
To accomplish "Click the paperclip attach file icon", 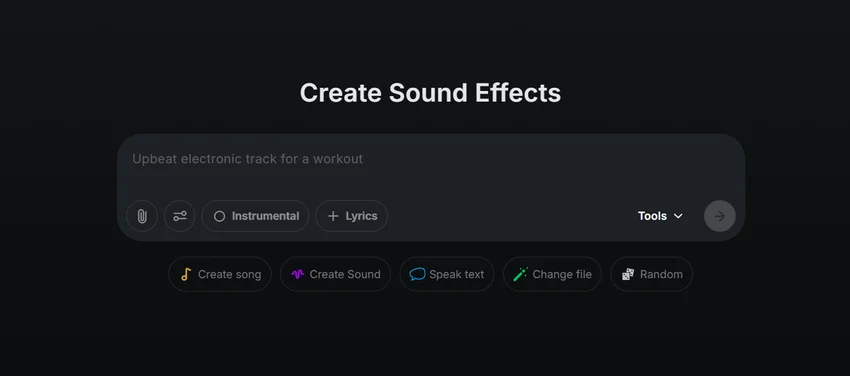I will click(x=142, y=216).
